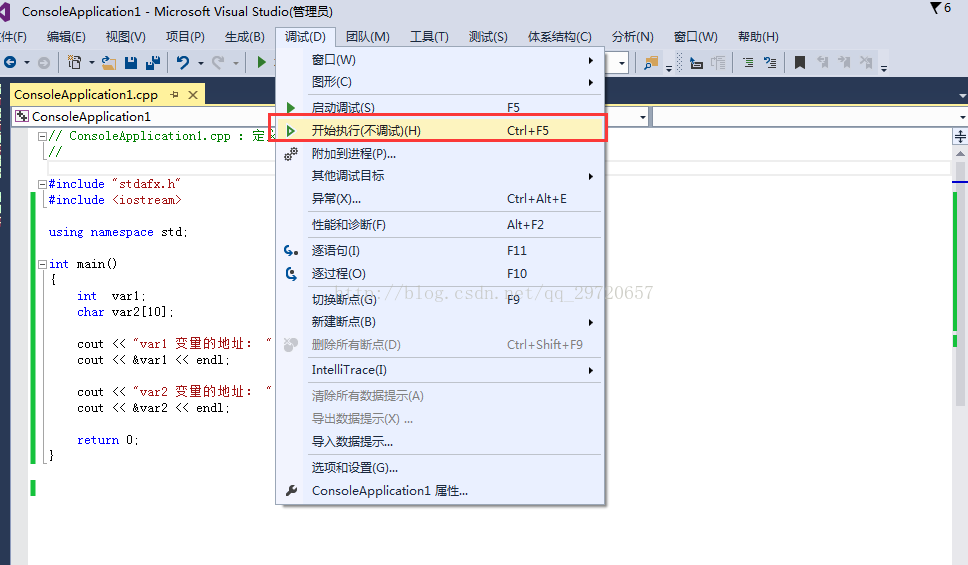Click the Save All icon

152,62
